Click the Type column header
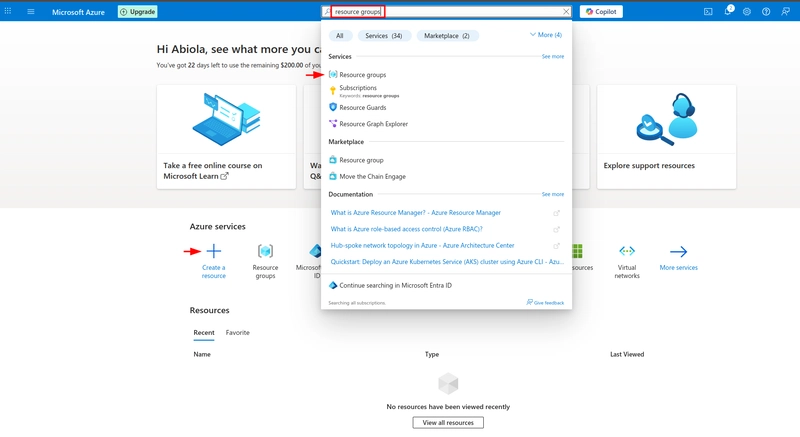 click(x=432, y=354)
